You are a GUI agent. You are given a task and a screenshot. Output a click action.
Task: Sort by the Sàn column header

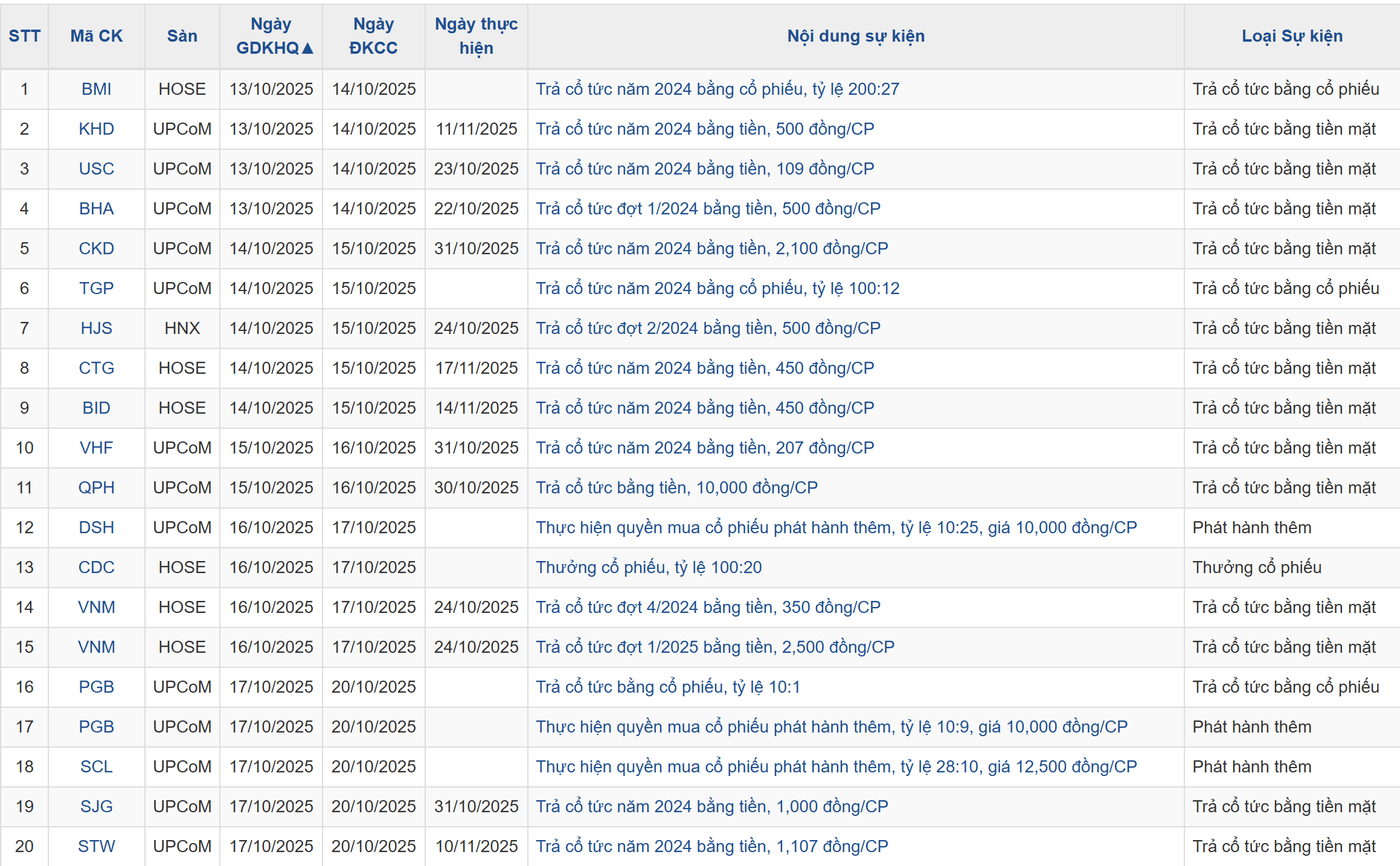pyautogui.click(x=182, y=36)
